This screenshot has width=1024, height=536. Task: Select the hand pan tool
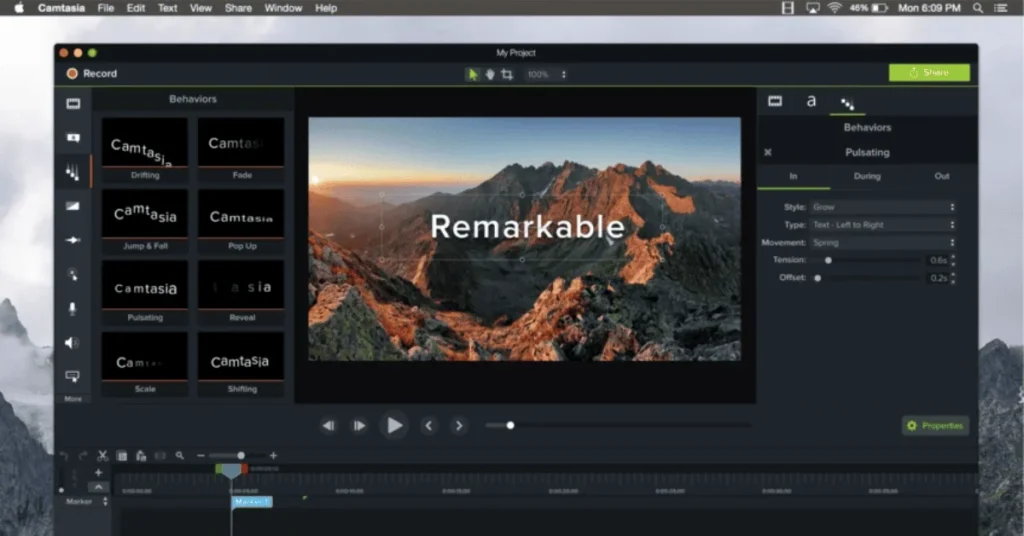(490, 74)
